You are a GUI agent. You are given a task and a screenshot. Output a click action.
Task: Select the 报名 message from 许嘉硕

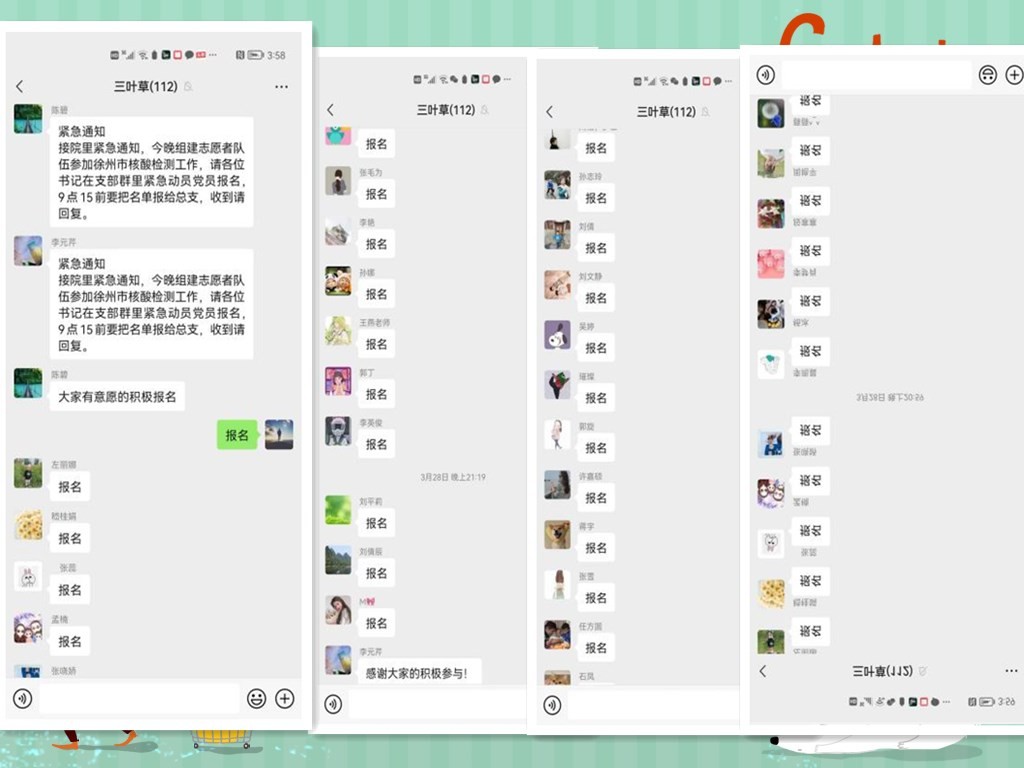(x=596, y=498)
